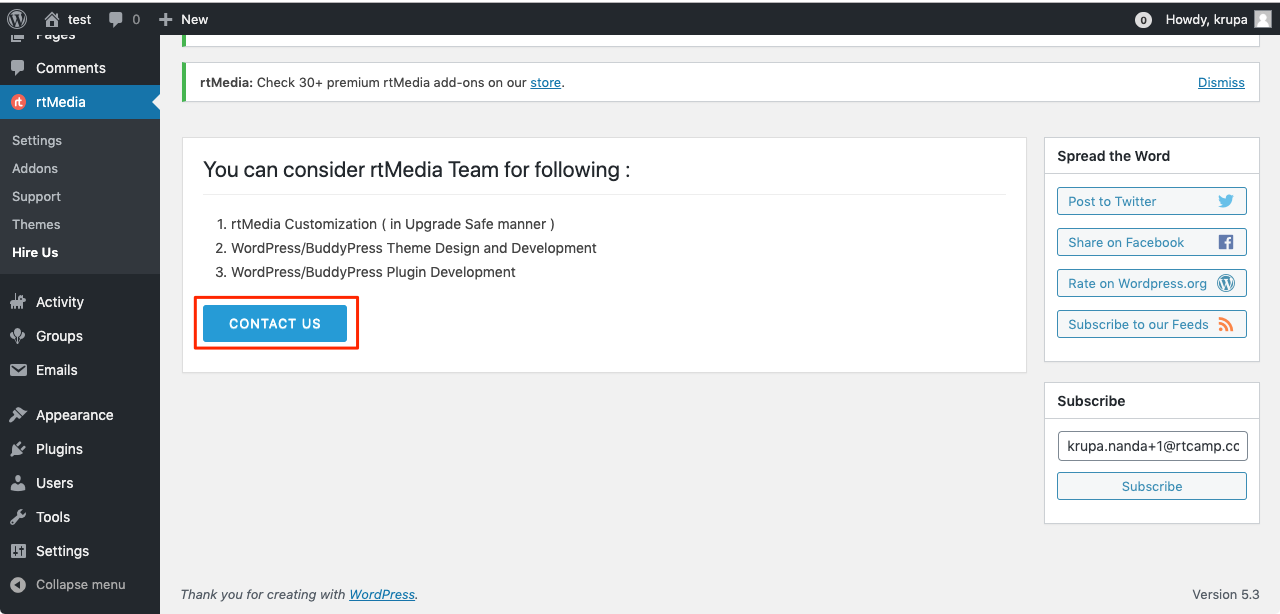
Task: Open the comments bubble in the admin bar
Action: tap(120, 18)
